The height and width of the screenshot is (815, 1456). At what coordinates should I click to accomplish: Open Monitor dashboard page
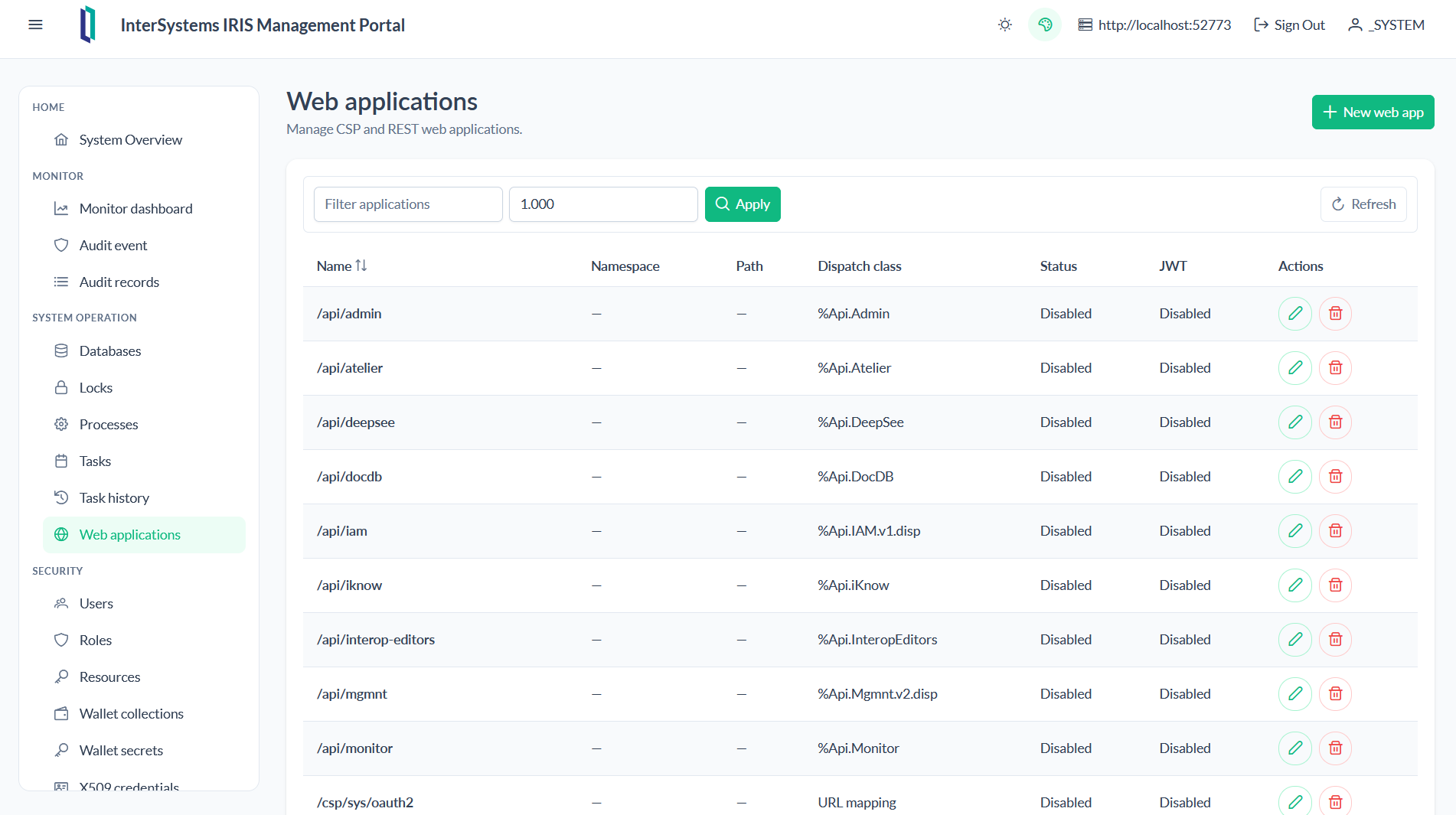pos(144,209)
